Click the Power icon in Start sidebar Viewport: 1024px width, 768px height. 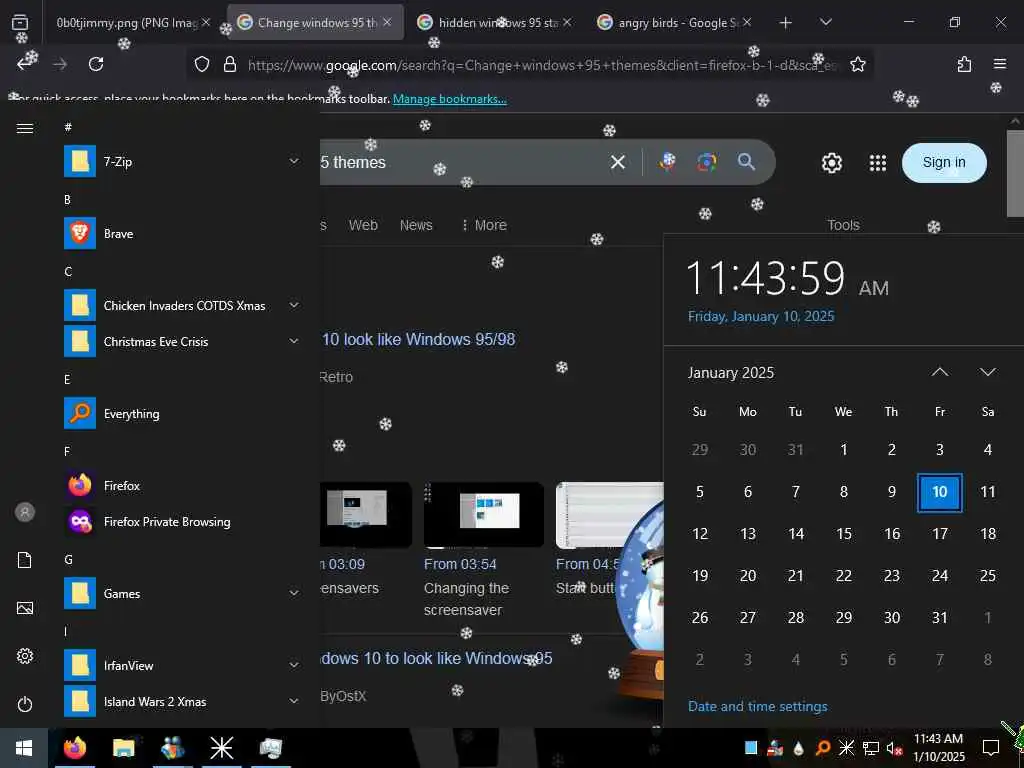pyautogui.click(x=25, y=704)
